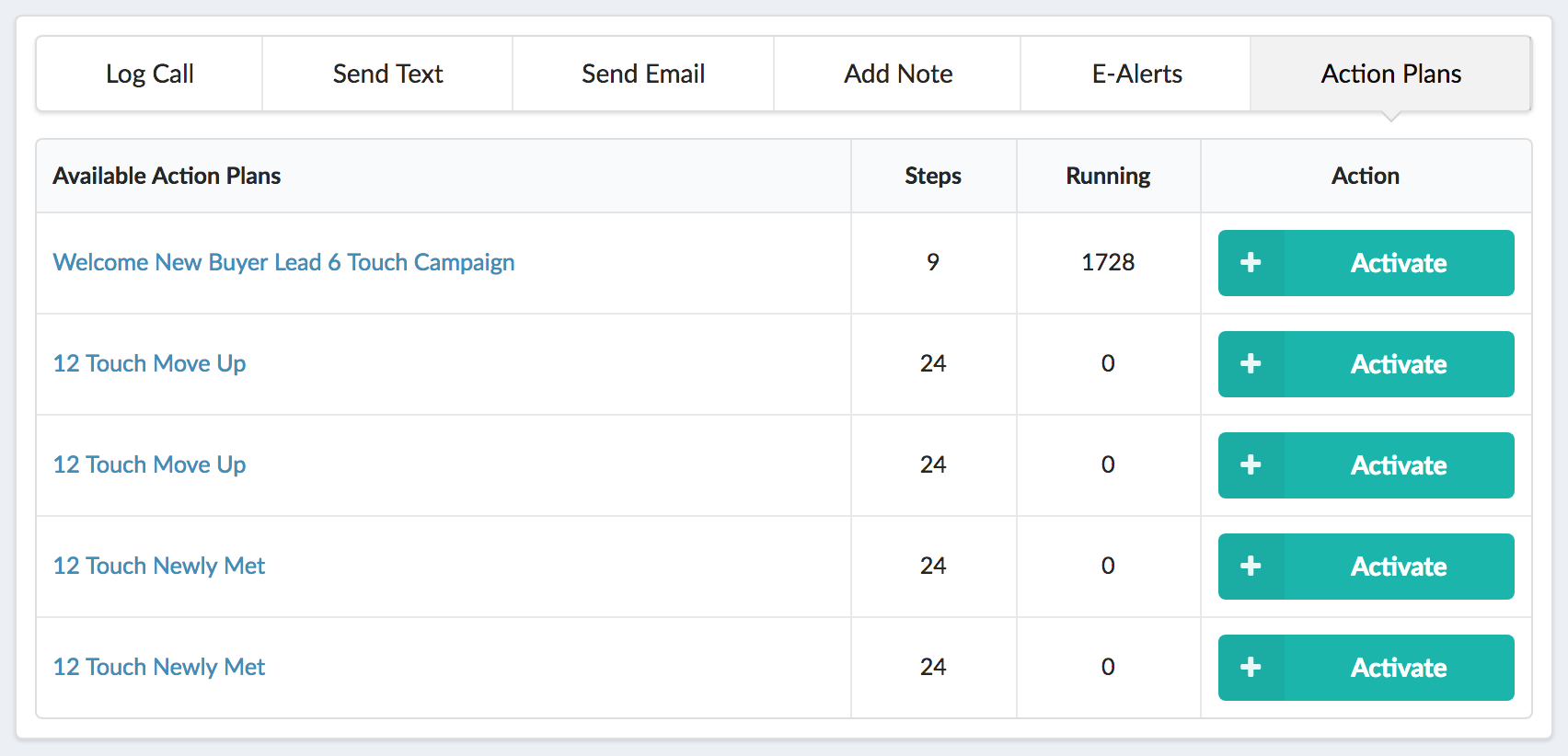Hit the plus icon on the first 12 Touch Newly Met row
Viewport: 1568px width, 756px height.
click(1251, 567)
